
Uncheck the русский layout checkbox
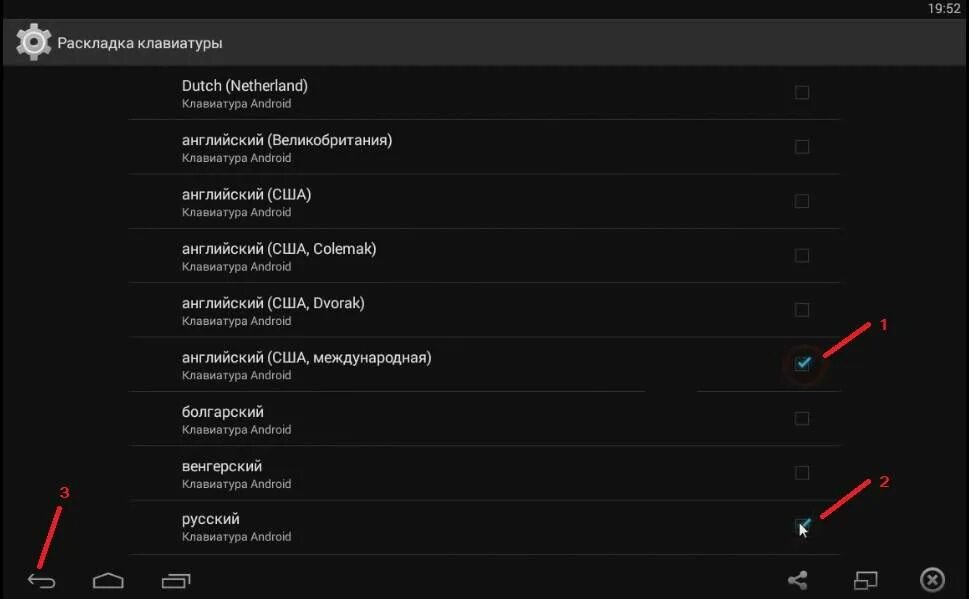click(x=802, y=526)
